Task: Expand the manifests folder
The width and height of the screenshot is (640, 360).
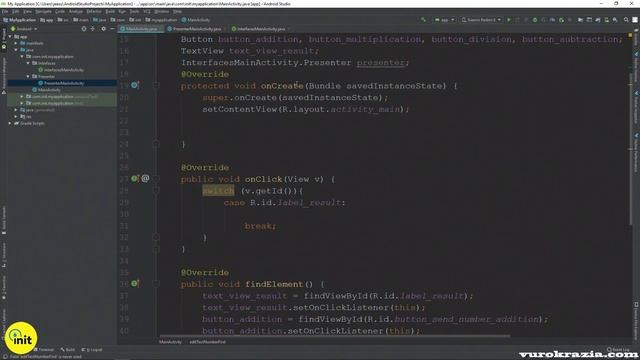Action: click(16, 43)
